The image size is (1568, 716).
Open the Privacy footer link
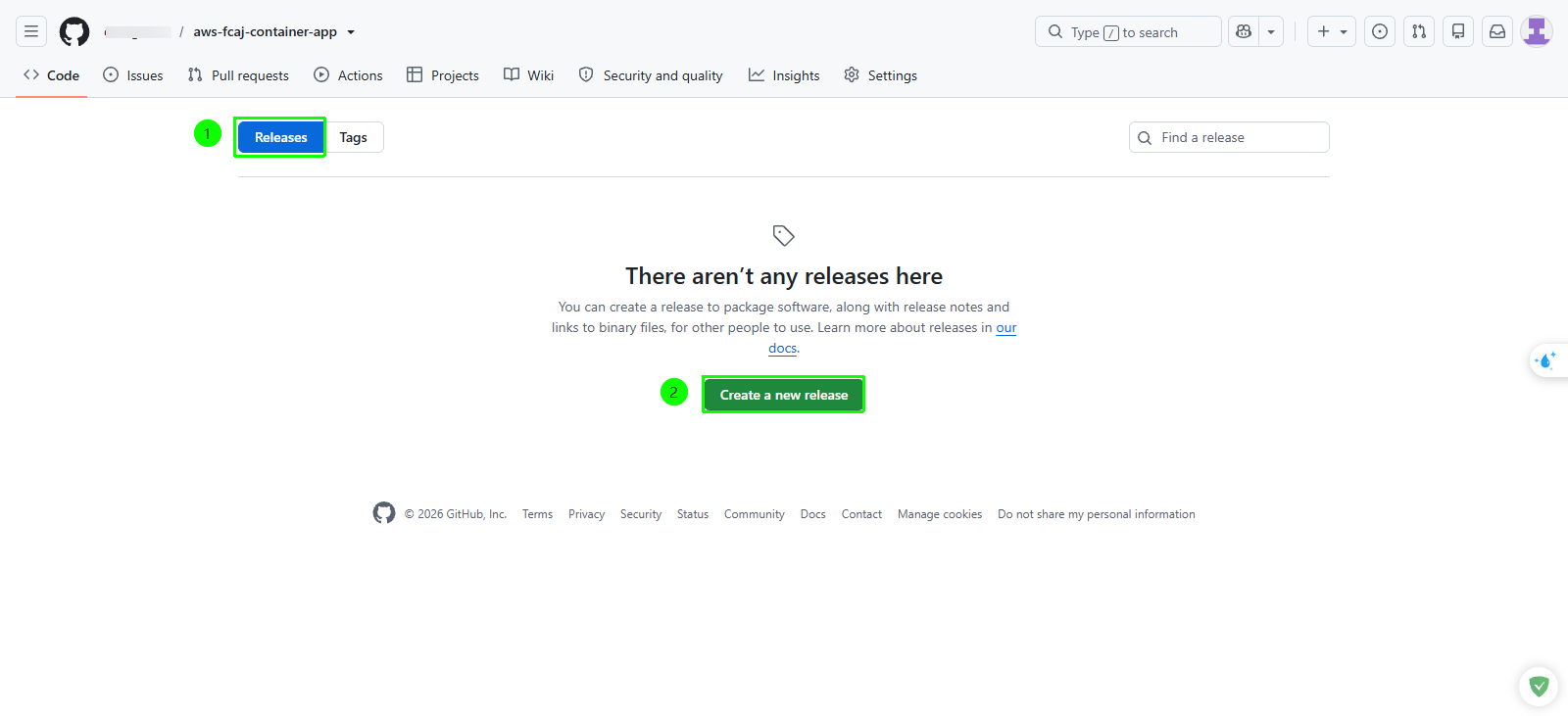pyautogui.click(x=586, y=514)
